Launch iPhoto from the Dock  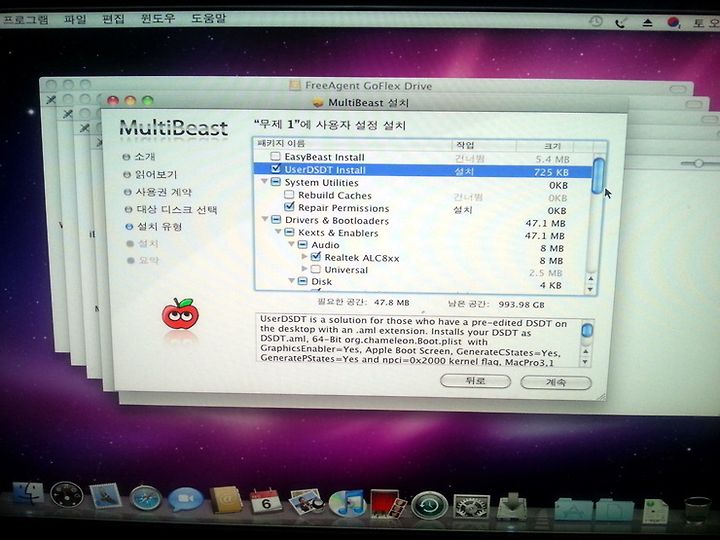[x=306, y=501]
